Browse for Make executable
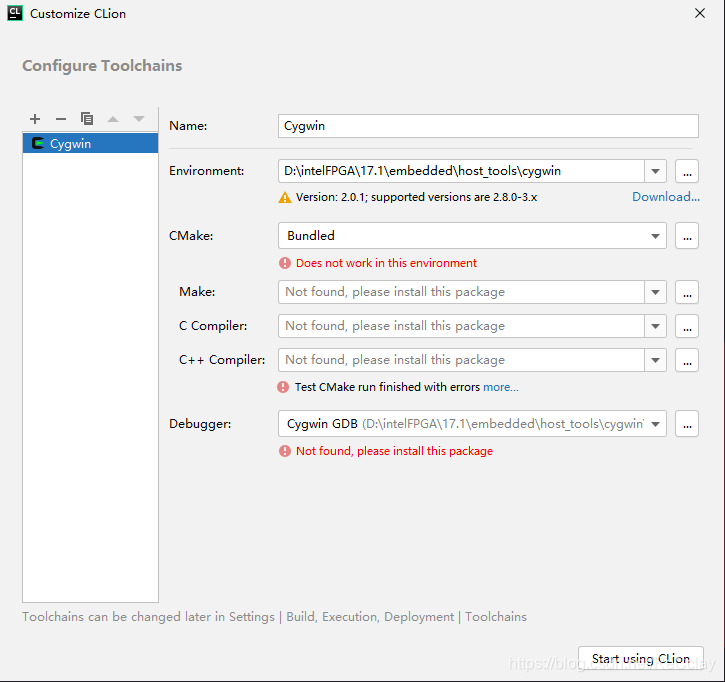Screen dimensions: 725x682 (x=687, y=292)
